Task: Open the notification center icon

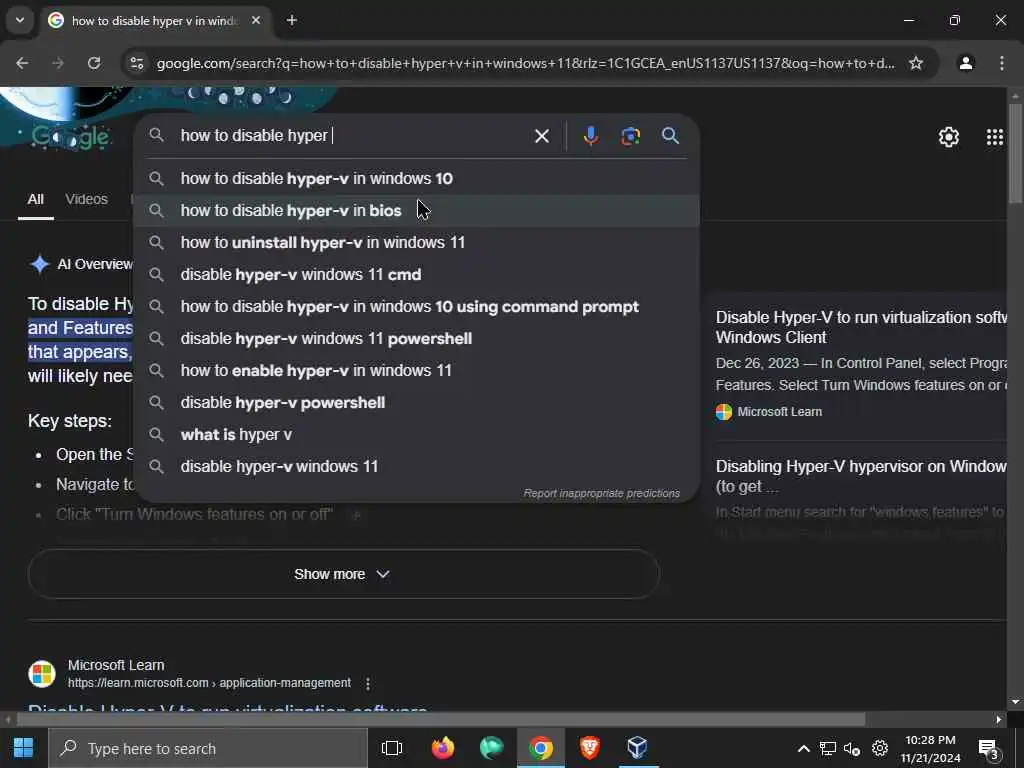Action: tap(989, 750)
